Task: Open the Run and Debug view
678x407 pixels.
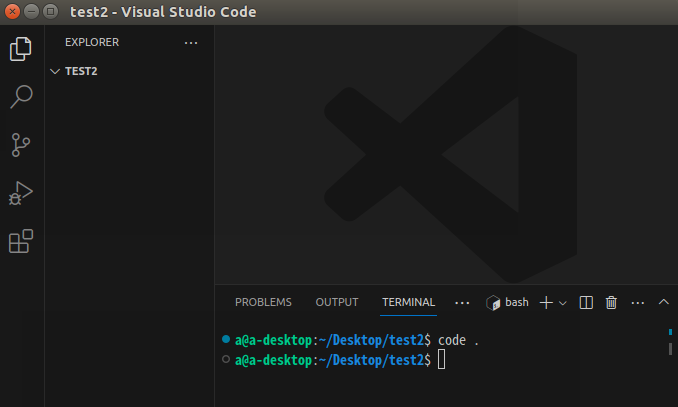Action: pyautogui.click(x=20, y=193)
